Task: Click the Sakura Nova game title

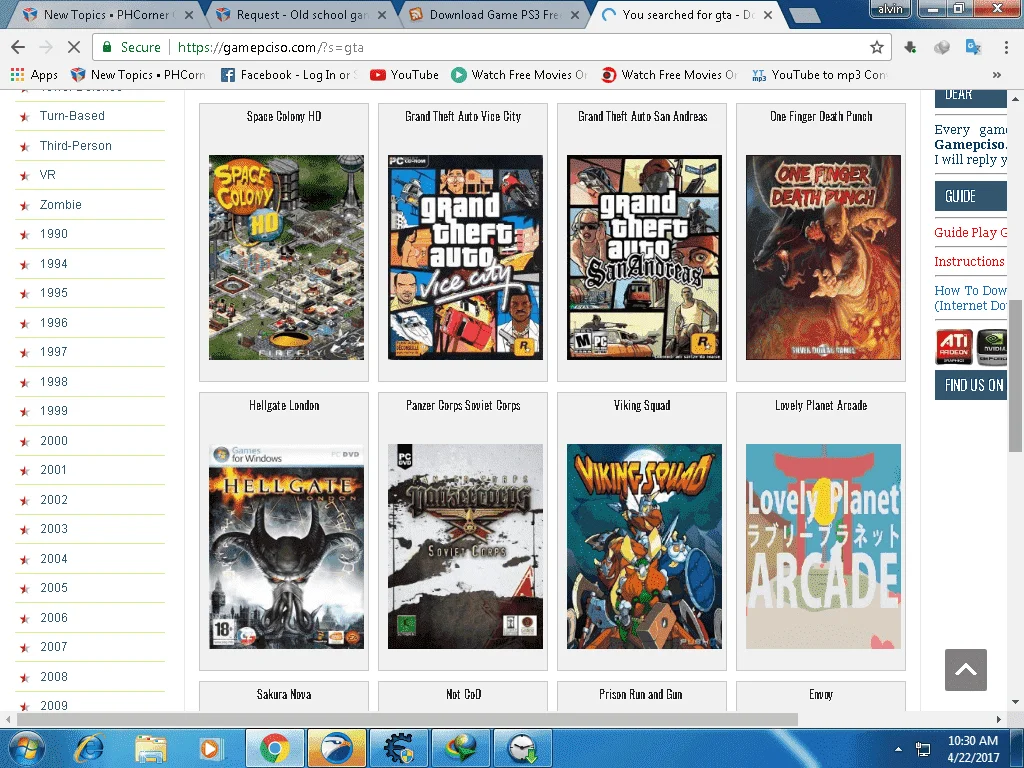Action: click(284, 694)
